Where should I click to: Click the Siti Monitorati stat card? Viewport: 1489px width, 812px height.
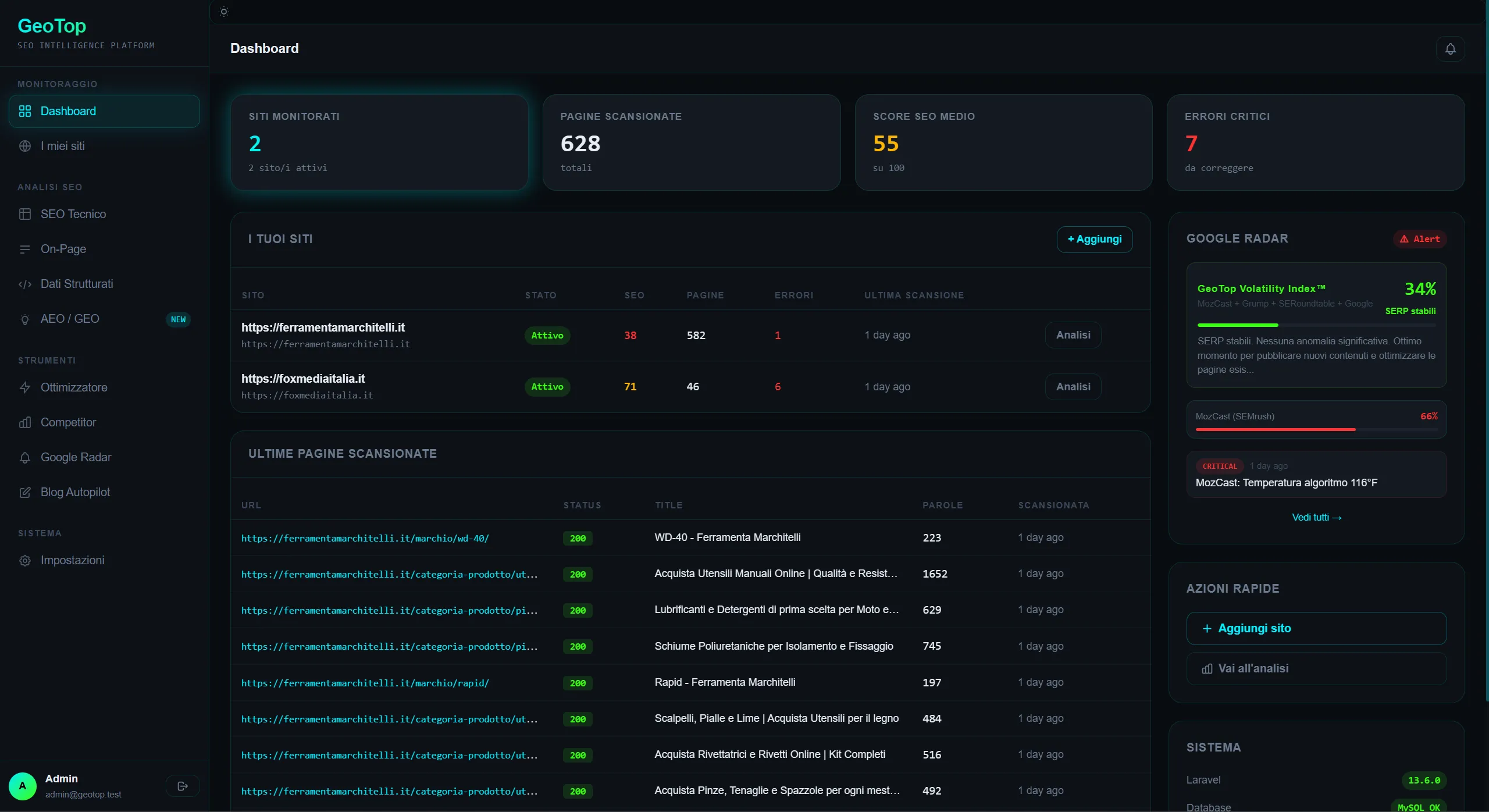click(379, 143)
